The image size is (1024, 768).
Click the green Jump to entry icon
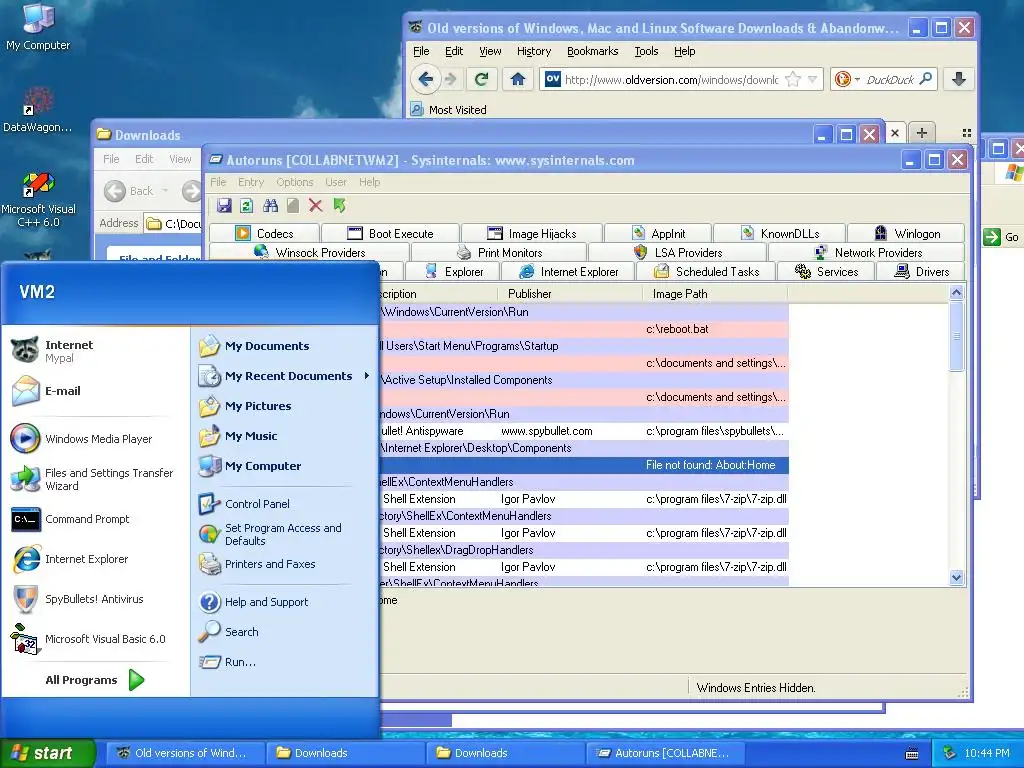click(x=339, y=206)
